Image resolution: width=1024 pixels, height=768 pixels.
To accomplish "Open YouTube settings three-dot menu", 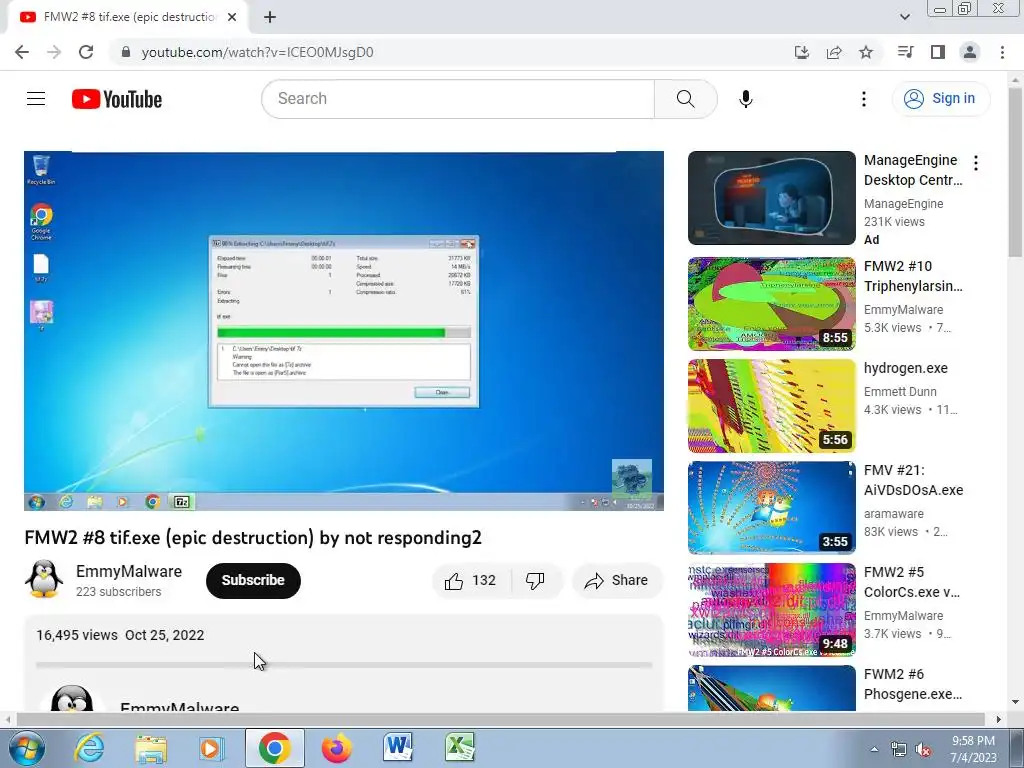I will [x=863, y=99].
